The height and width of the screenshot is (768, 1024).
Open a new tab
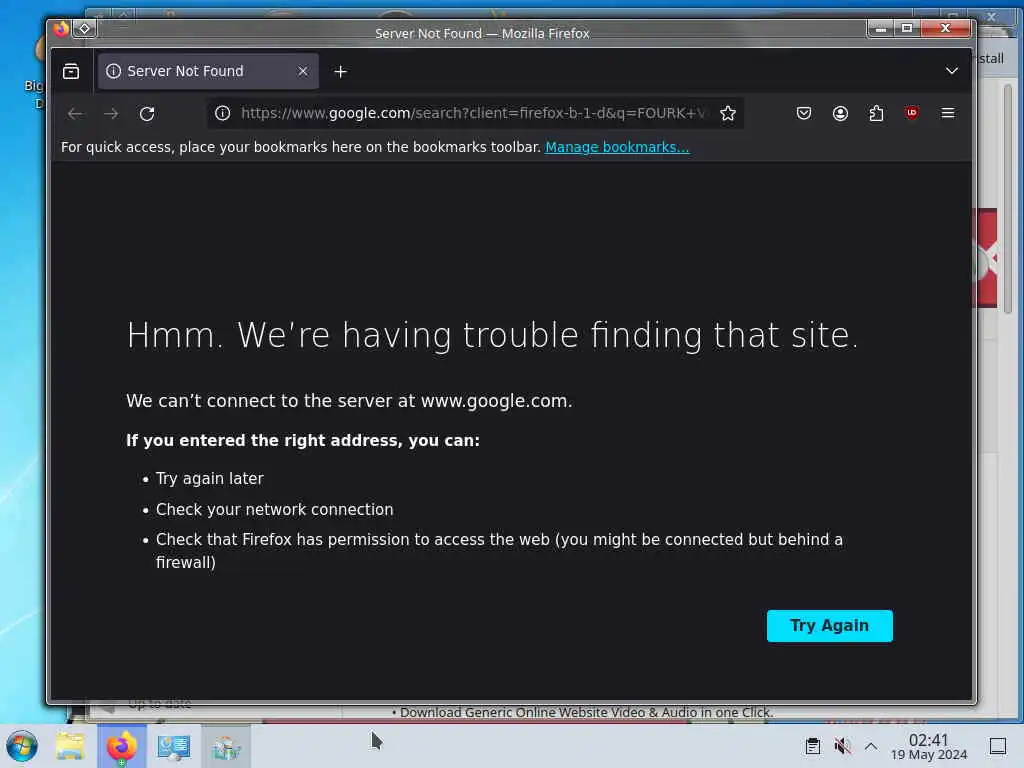click(340, 72)
